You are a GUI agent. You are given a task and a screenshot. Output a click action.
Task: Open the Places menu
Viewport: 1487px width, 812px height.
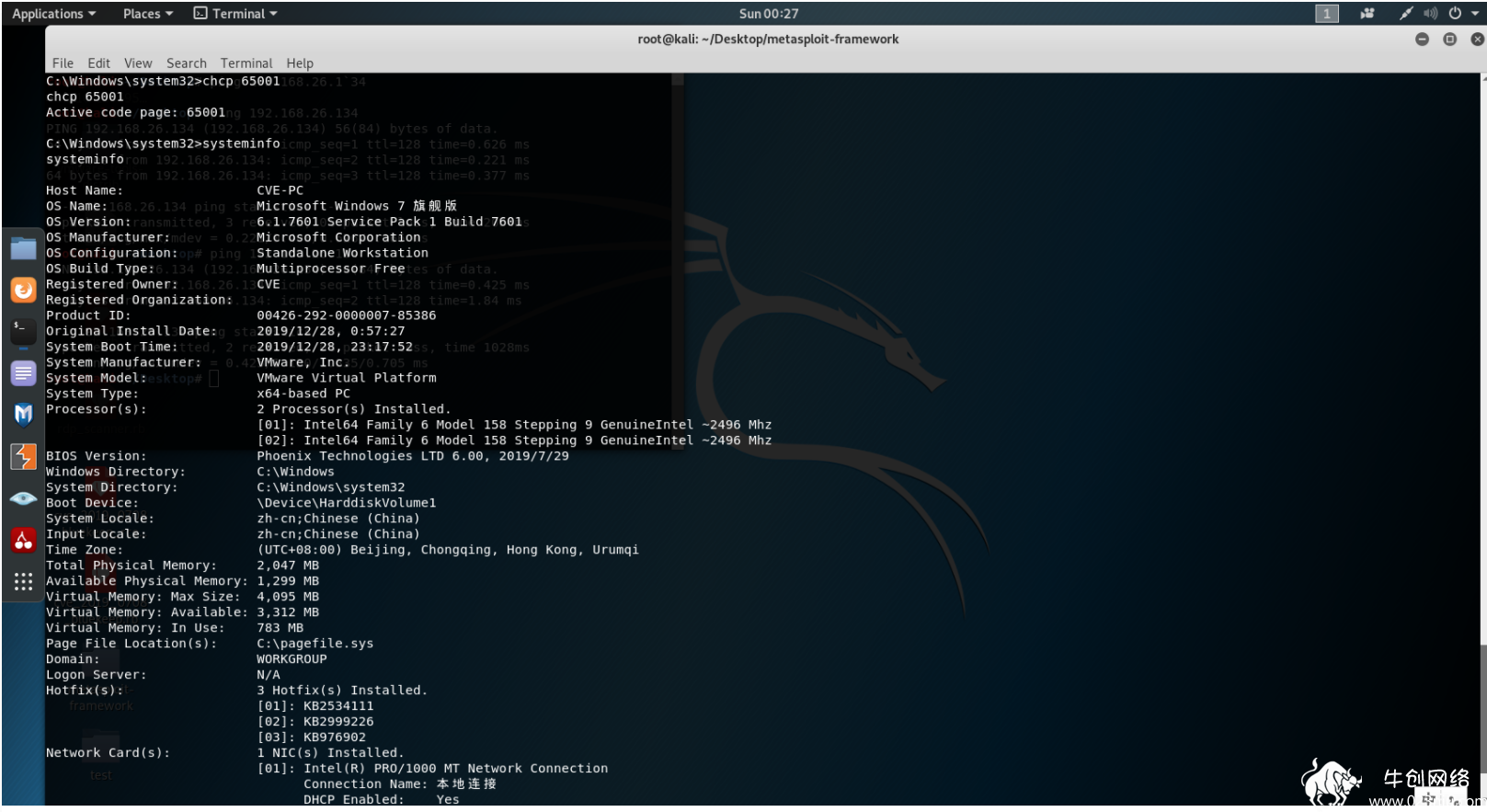coord(147,14)
